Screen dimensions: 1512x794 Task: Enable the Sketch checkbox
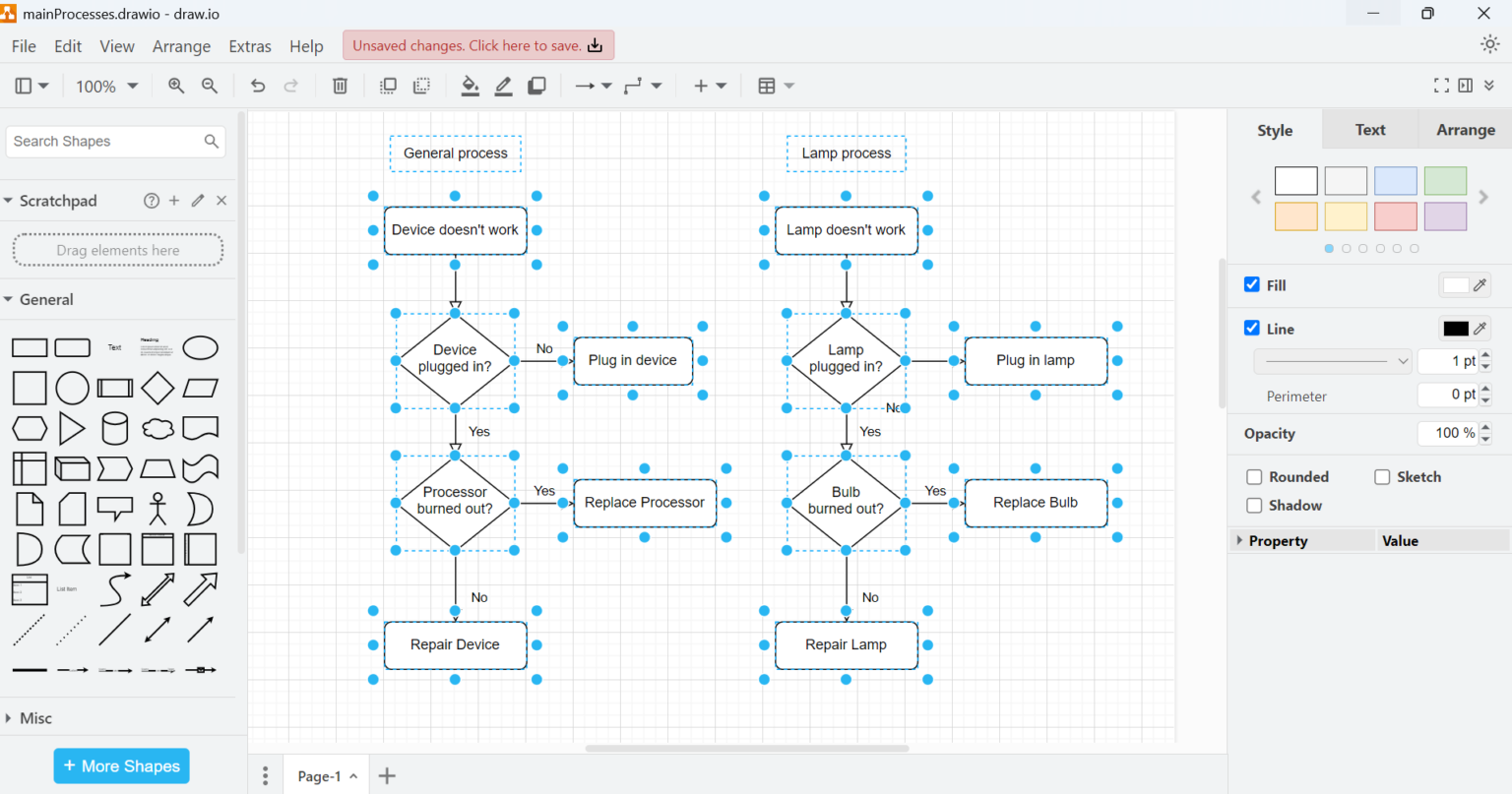1382,477
